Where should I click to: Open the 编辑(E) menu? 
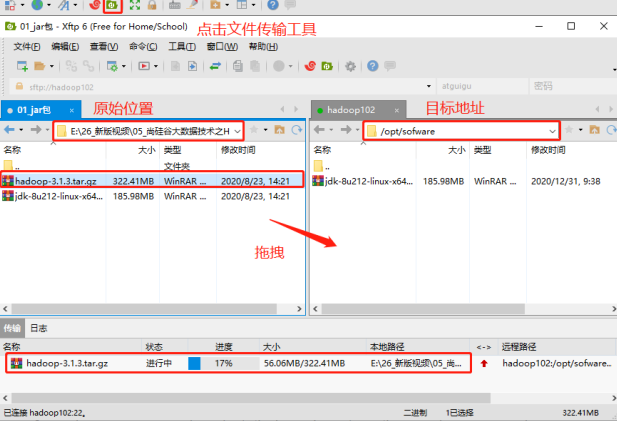pos(65,47)
